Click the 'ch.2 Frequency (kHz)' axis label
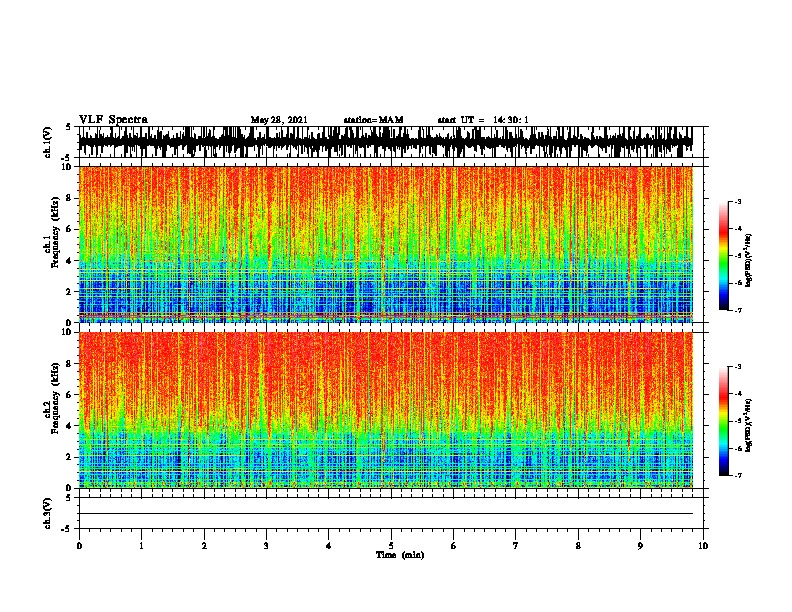The width and height of the screenshot is (792, 612). (52, 398)
